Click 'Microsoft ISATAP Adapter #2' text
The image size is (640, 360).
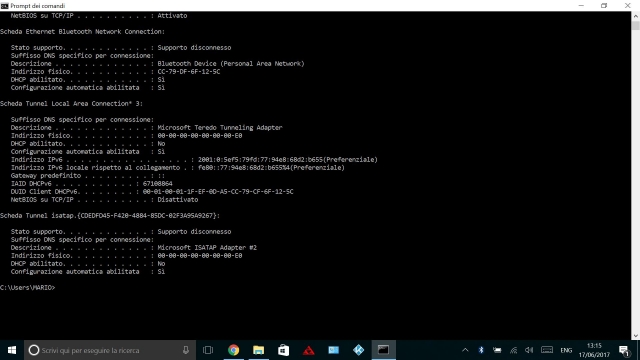(207, 247)
